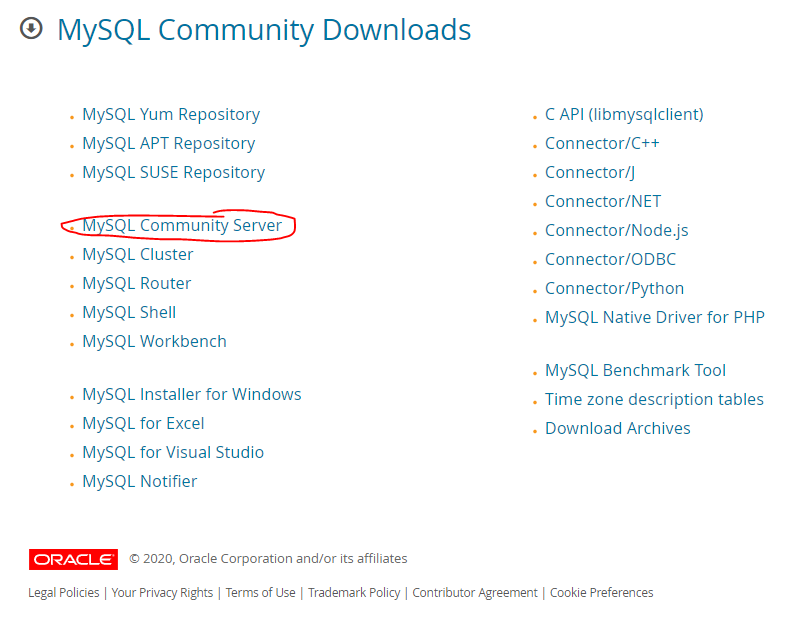Open the Connector/ODBC link
Screen dimensions: 810x636
tap(610, 259)
